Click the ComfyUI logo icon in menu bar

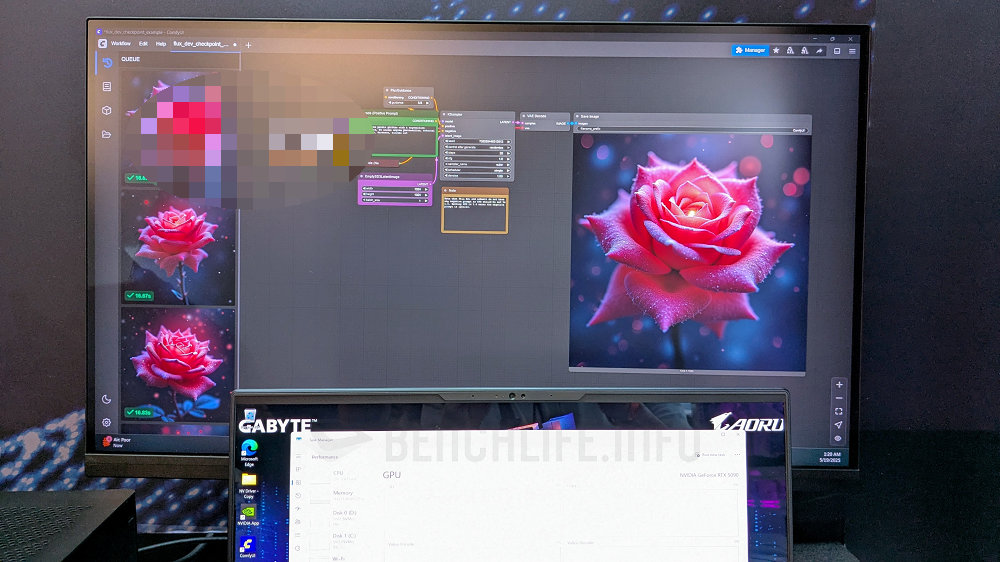[x=103, y=43]
